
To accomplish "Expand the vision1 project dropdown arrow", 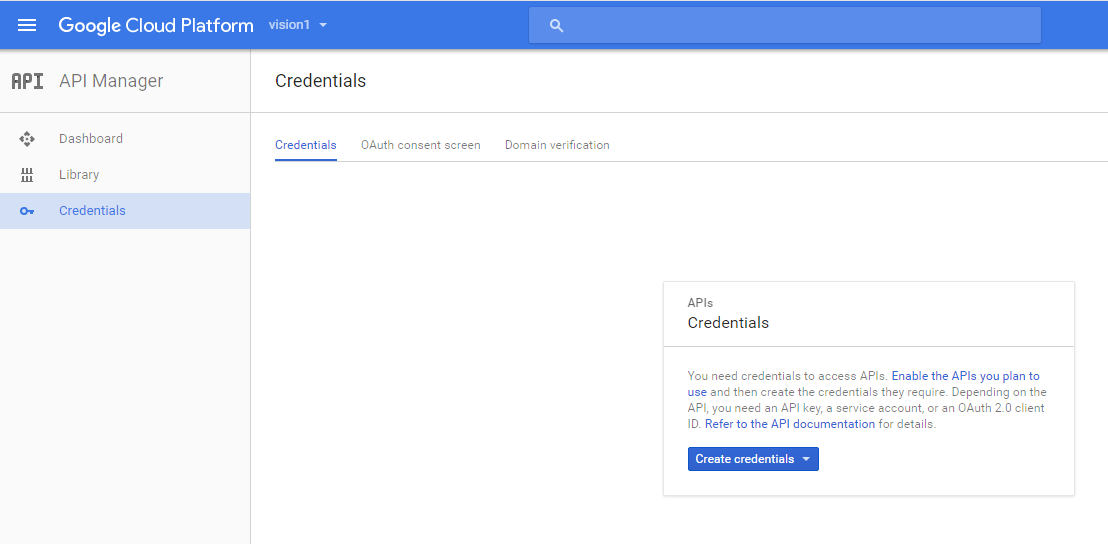I will point(324,25).
